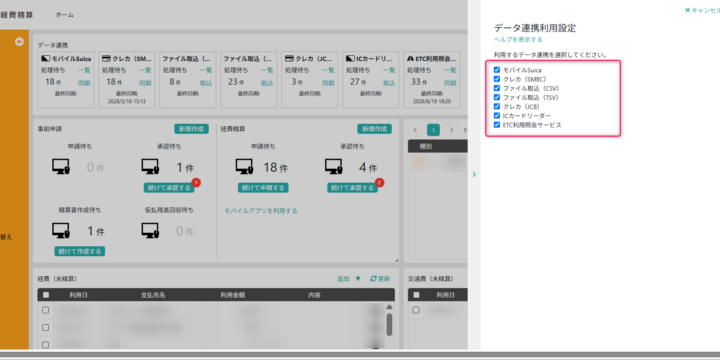The height and width of the screenshot is (360, 720).
Task: Click monitor icon under 事前申請 申請待ち
Action: click(x=61, y=167)
